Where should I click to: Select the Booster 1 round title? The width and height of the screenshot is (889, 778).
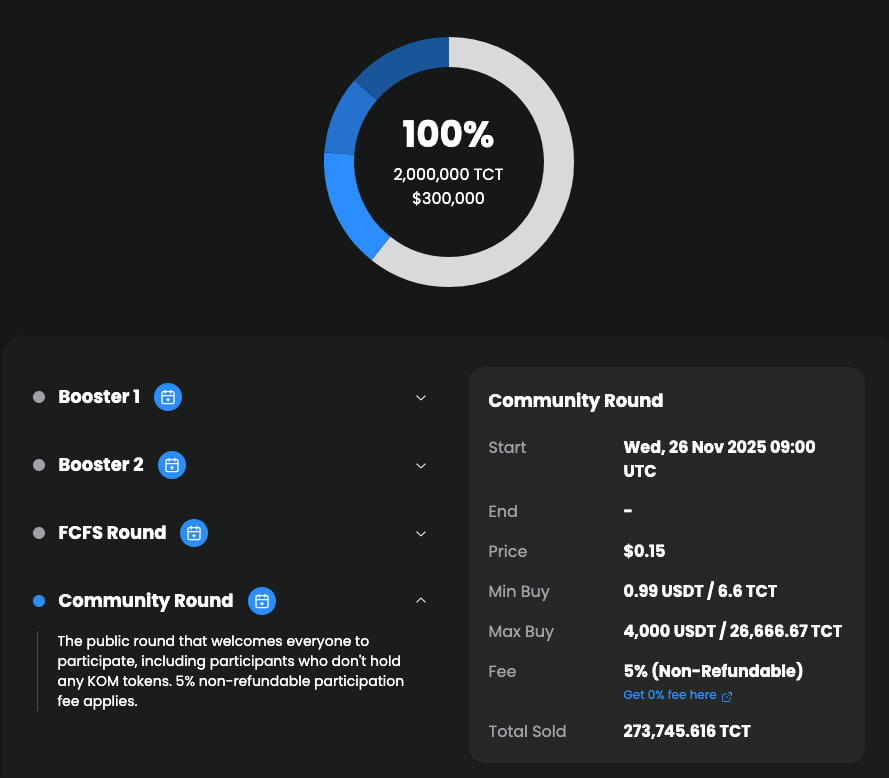coord(99,397)
